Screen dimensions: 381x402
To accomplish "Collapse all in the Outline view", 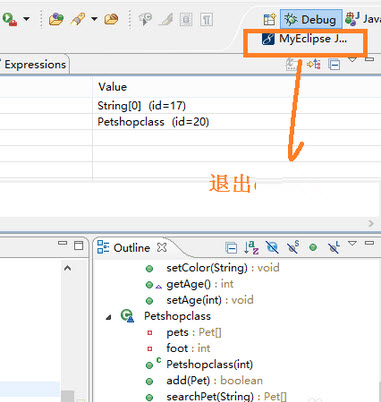I will click(231, 248).
